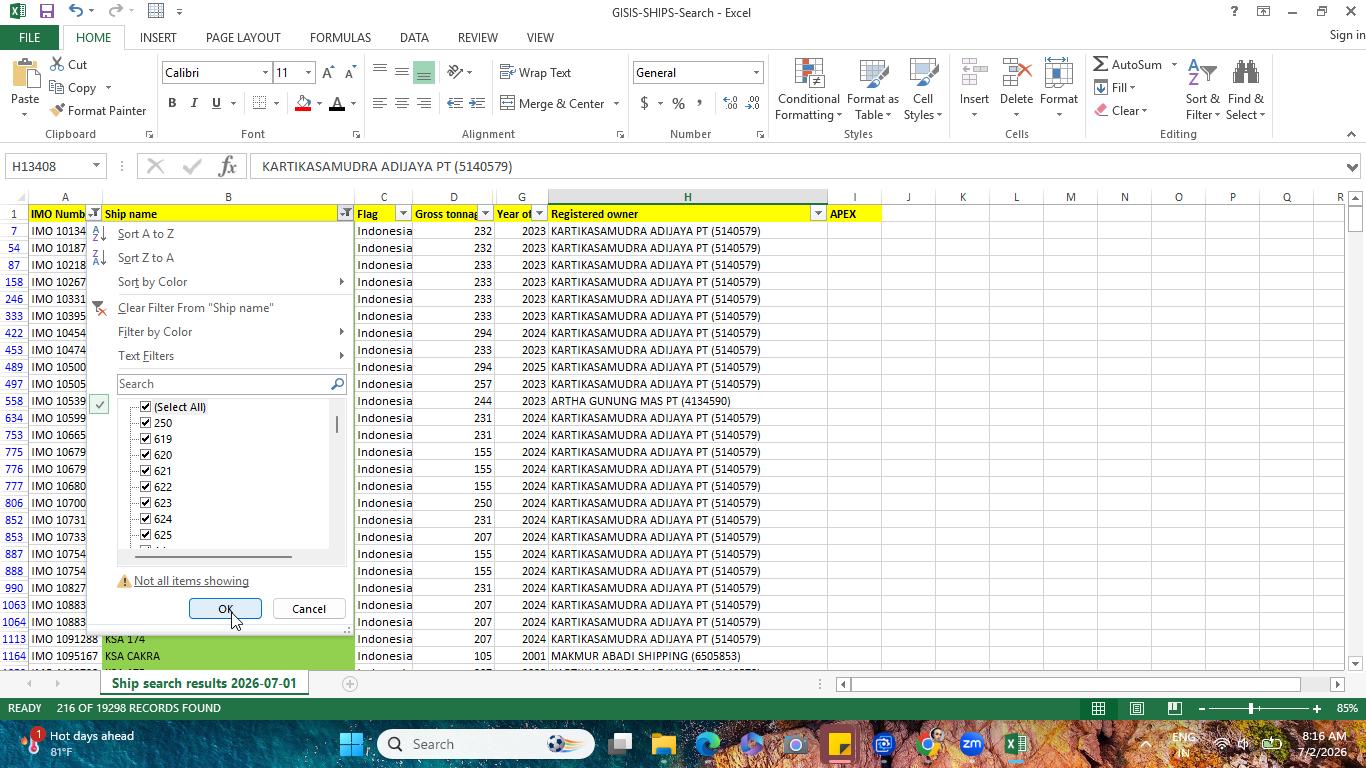
Task: Switch to the FORMULAS tab
Action: point(340,37)
